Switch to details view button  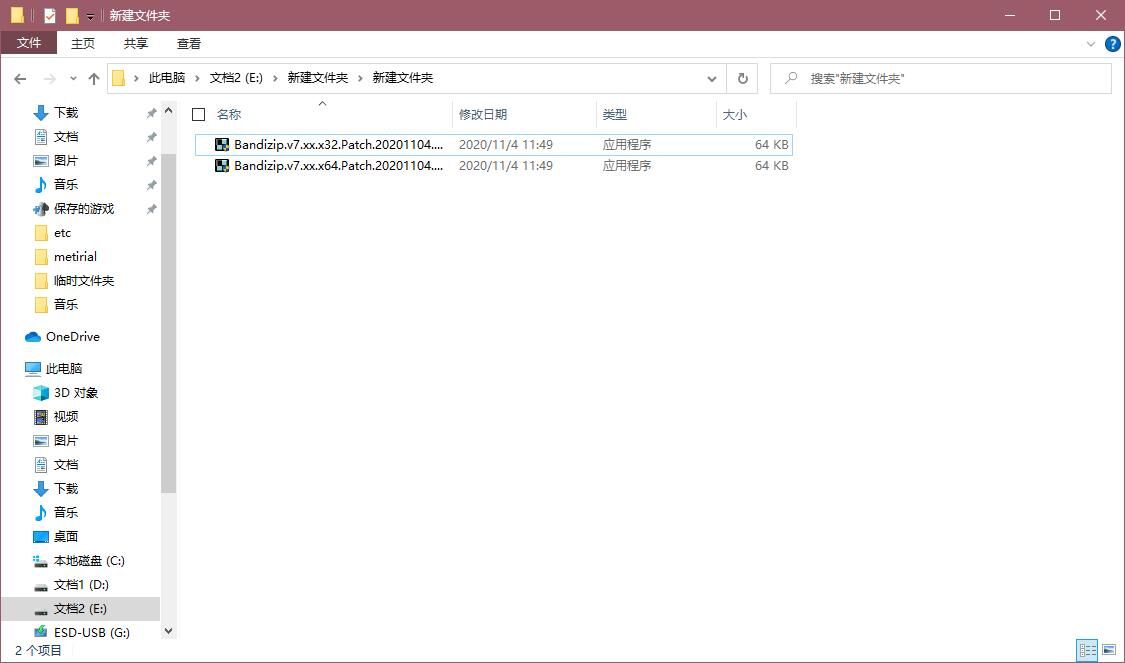click(1087, 650)
